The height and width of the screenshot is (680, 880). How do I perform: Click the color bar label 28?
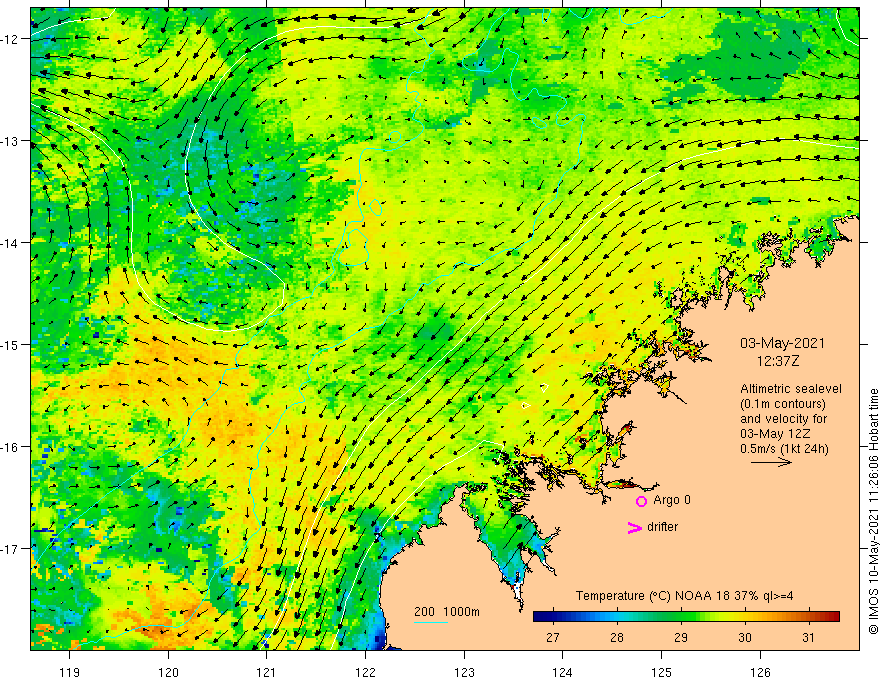[617, 638]
